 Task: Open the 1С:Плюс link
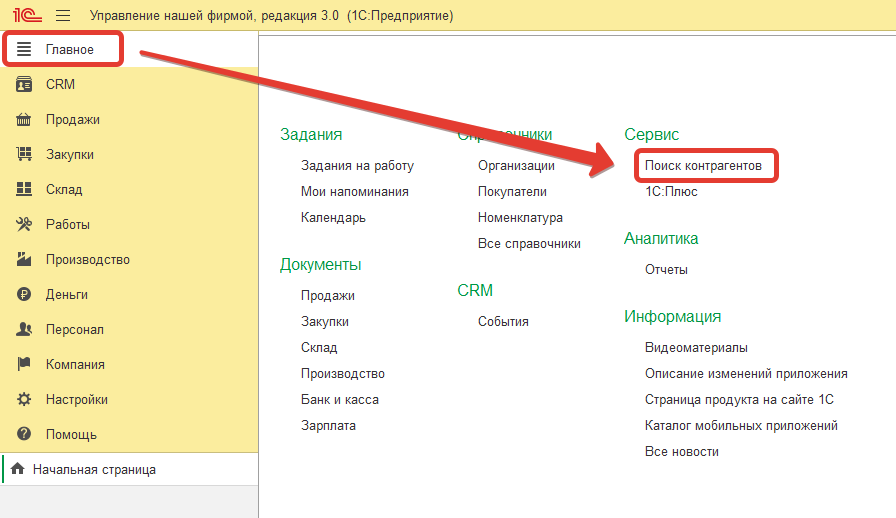671,192
